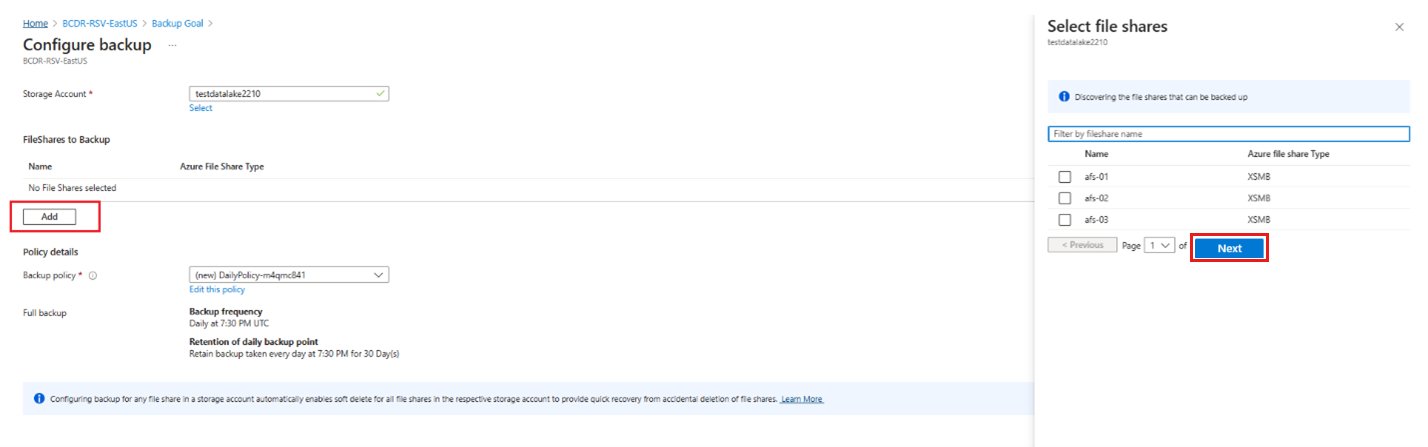The width and height of the screenshot is (1428, 447).
Task: Select the afs-02 file share checkbox
Action: [x=1065, y=198]
